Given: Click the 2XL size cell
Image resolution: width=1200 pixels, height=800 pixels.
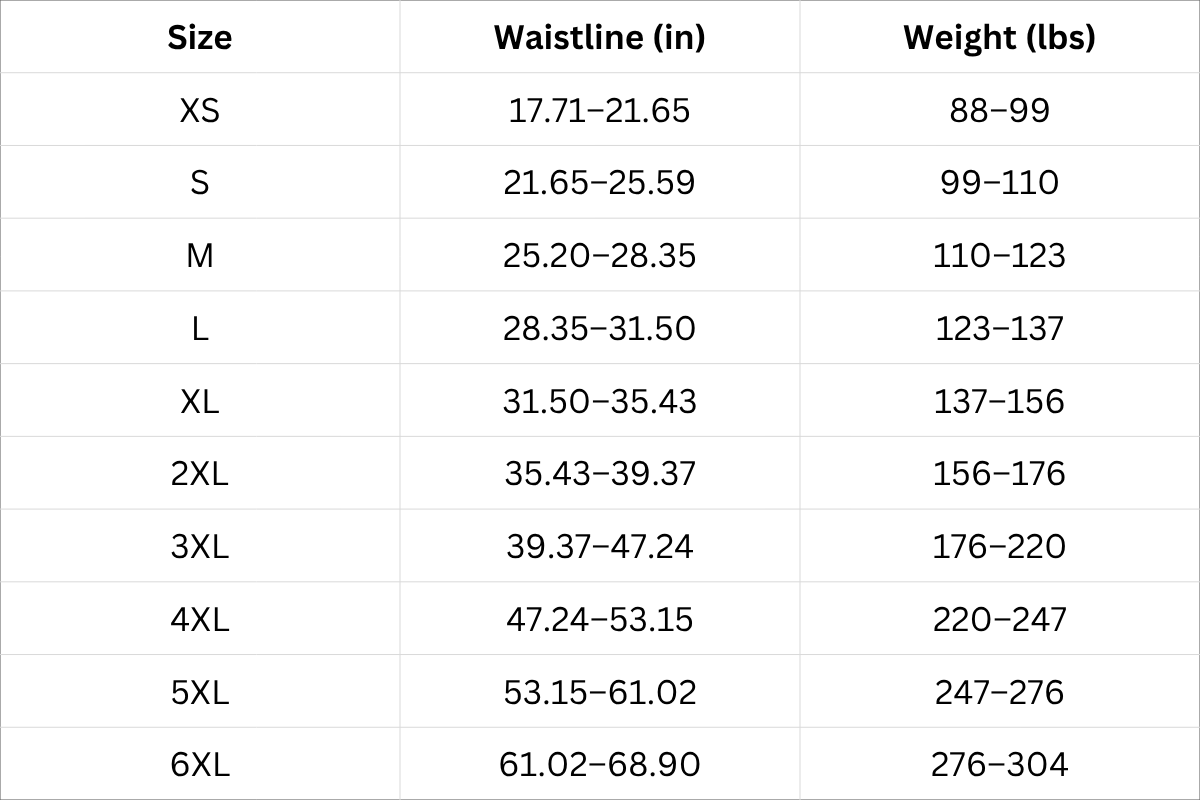Looking at the screenshot, I should pyautogui.click(x=200, y=474).
